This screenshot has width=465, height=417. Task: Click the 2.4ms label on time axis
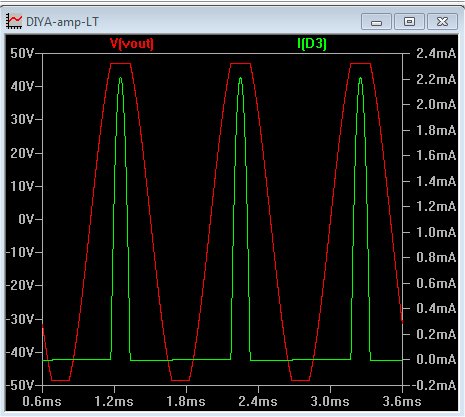(x=258, y=401)
